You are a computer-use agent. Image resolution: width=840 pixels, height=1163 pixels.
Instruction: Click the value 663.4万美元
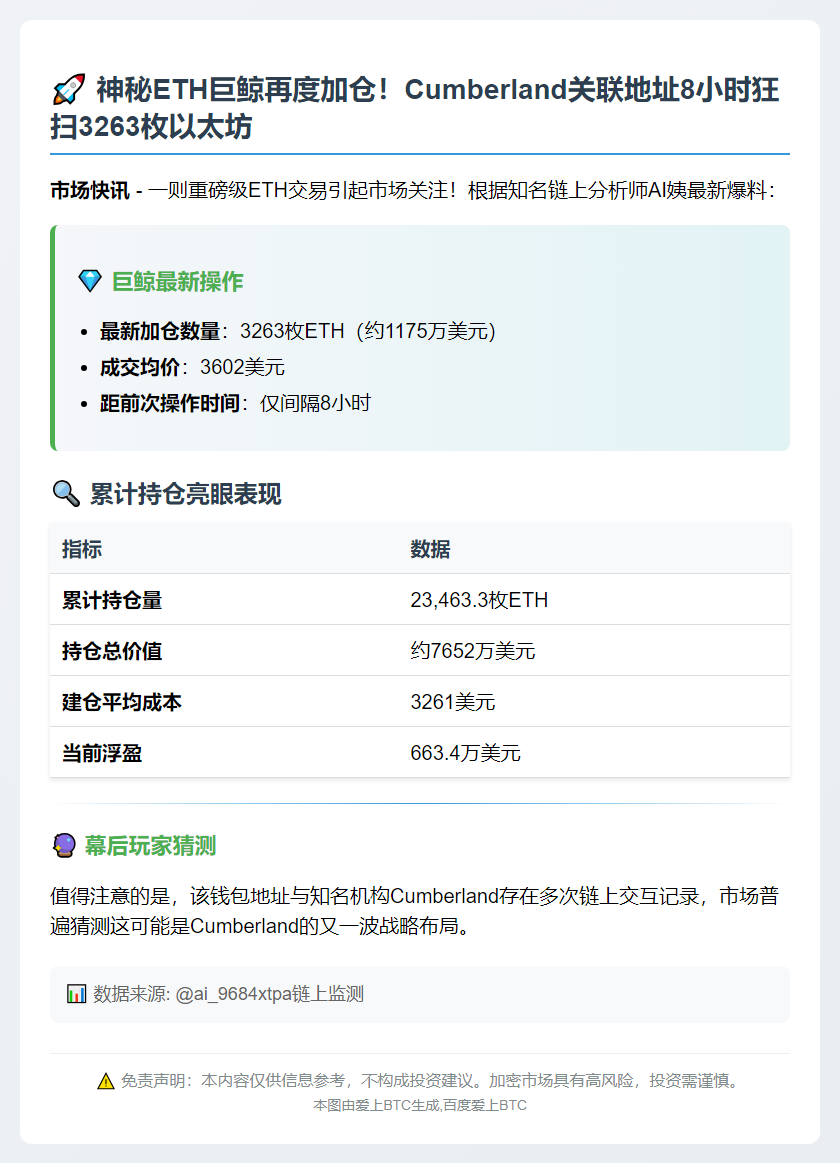(x=465, y=754)
